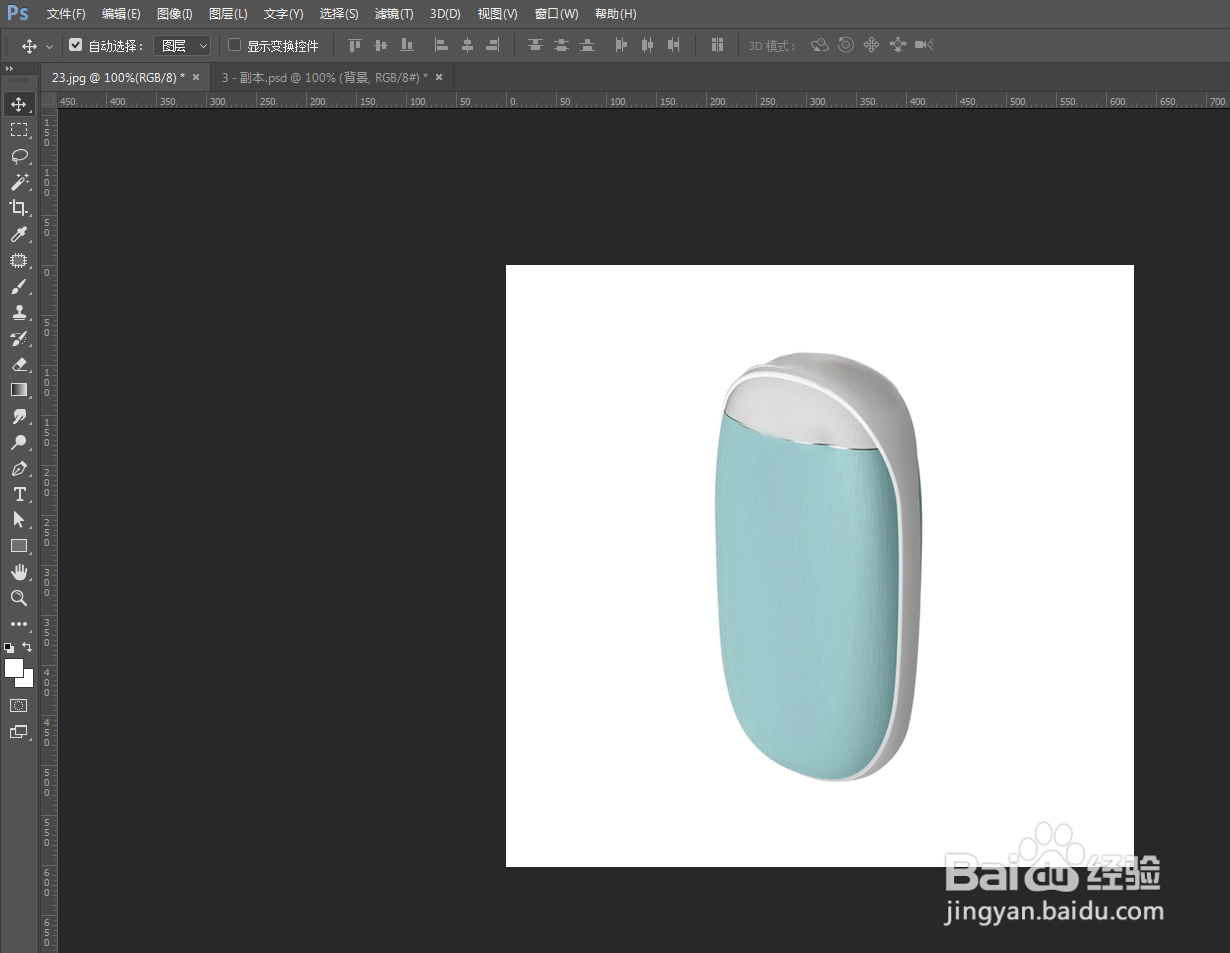Open the 视图(V) menu
The height and width of the screenshot is (953, 1230).
(497, 14)
